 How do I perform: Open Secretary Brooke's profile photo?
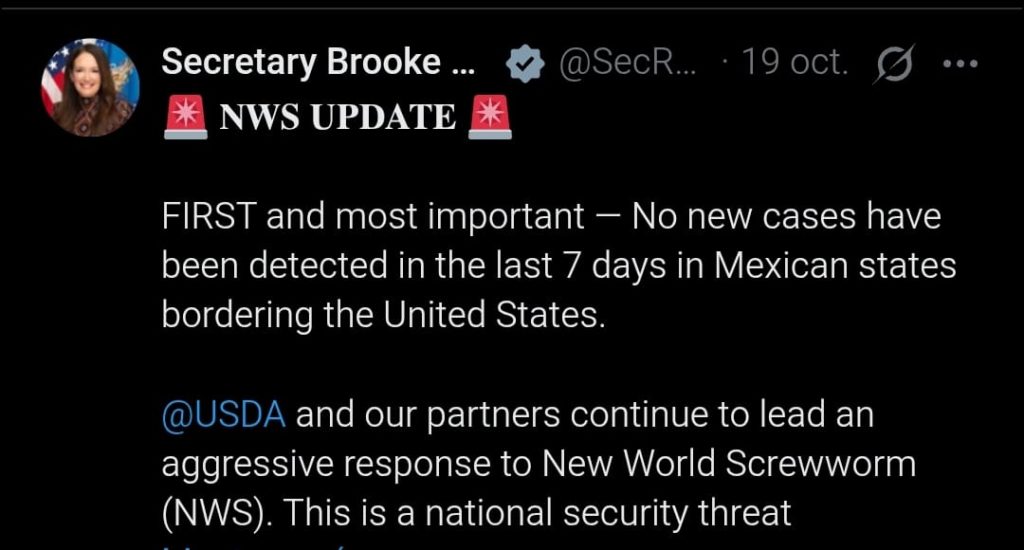click(90, 87)
